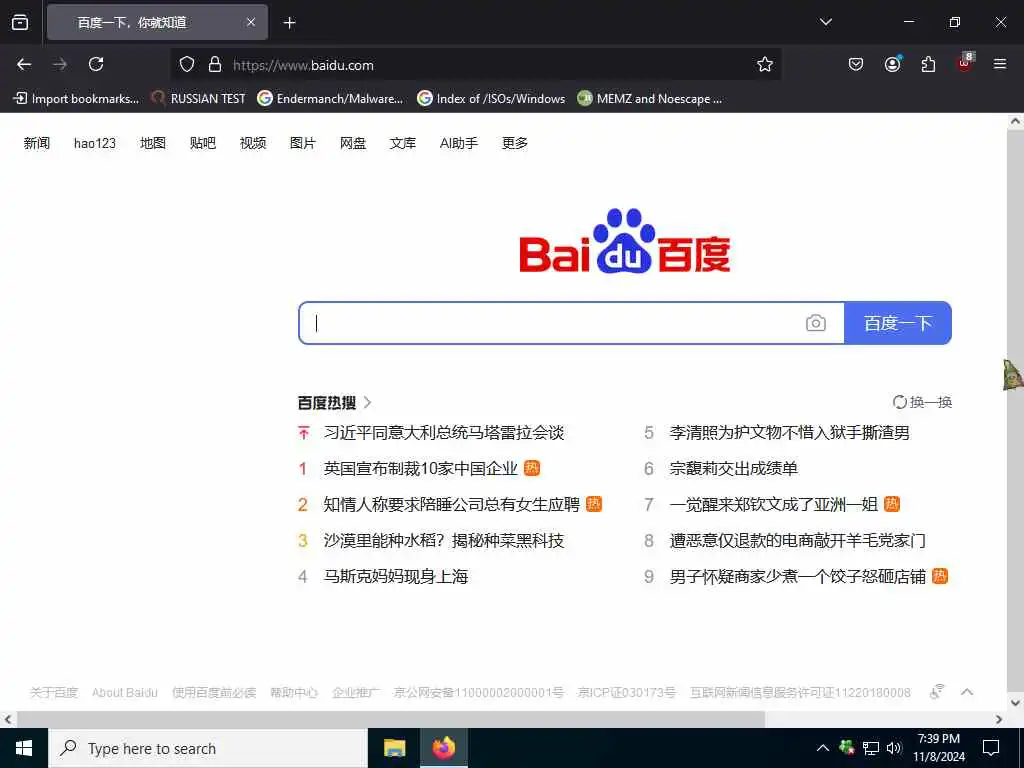Open hot search 男子怀疑商家少煮一个饺子怒砸店铺
The image size is (1024, 768).
pyautogui.click(x=797, y=576)
